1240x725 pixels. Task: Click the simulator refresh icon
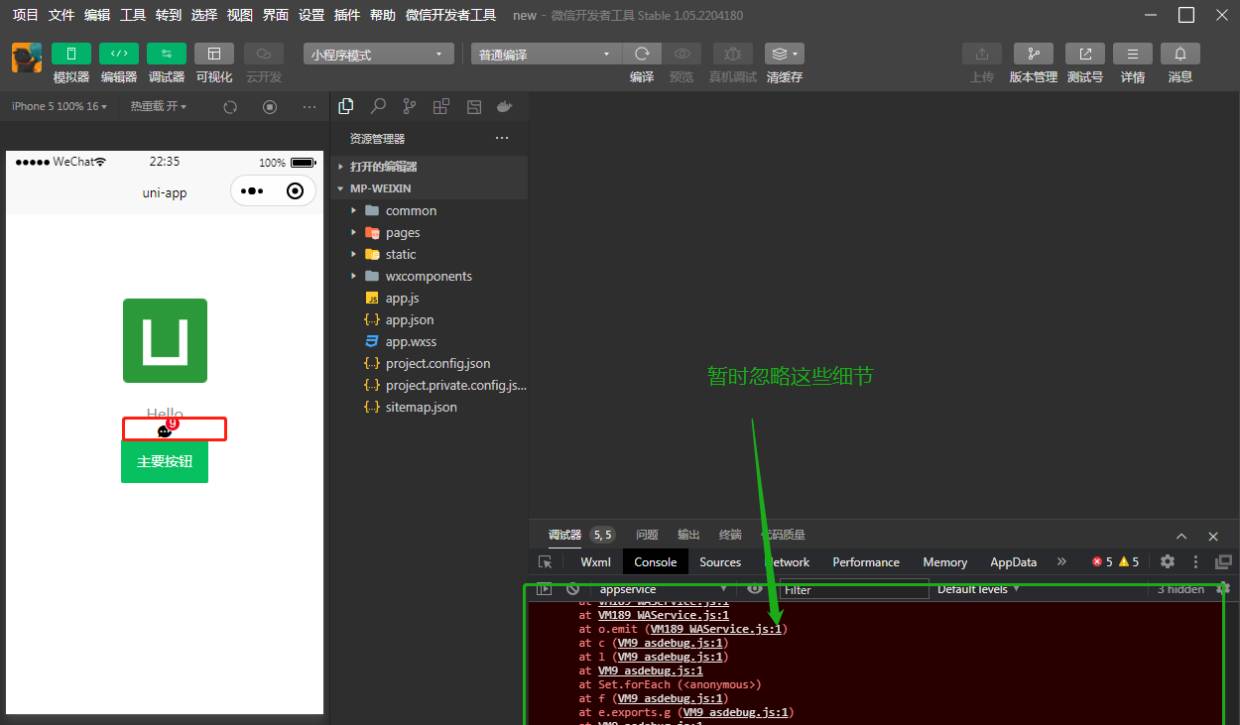coord(230,106)
